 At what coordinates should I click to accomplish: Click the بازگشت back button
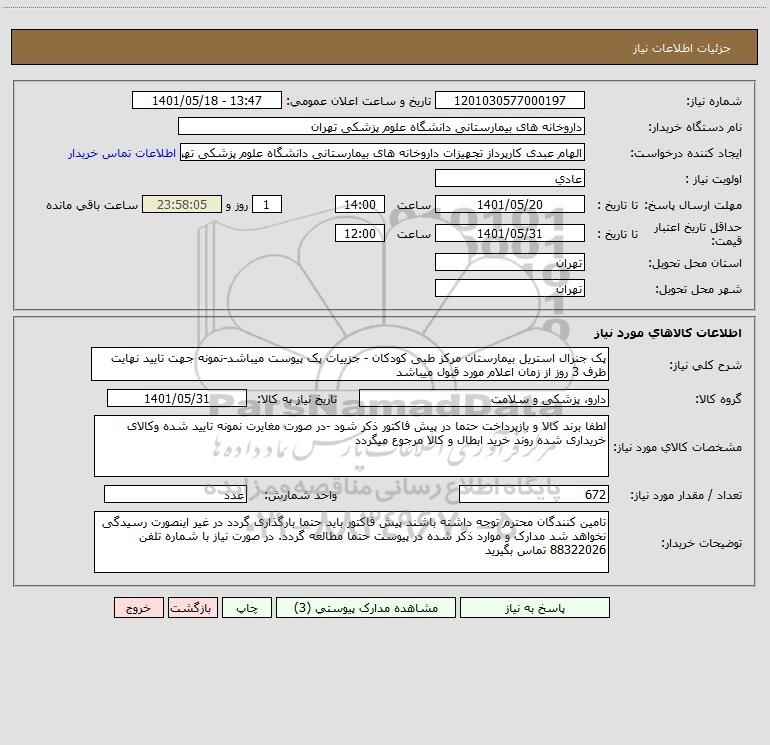click(192, 607)
